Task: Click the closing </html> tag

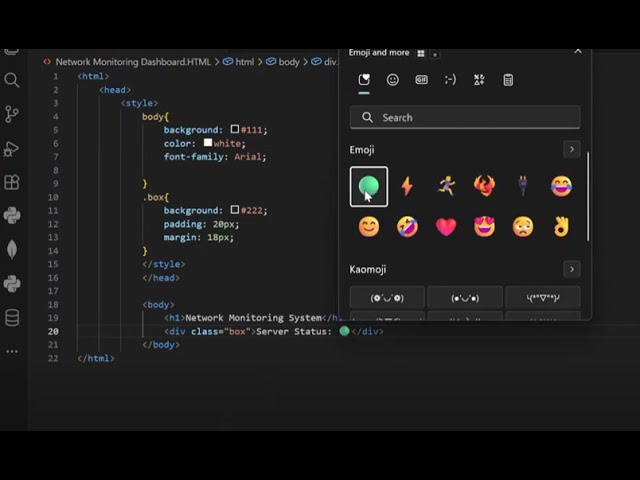Action: tap(96, 358)
